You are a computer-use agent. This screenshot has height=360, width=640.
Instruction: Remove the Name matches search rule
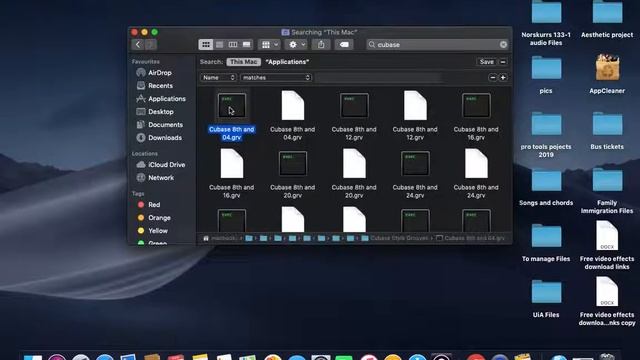click(493, 78)
